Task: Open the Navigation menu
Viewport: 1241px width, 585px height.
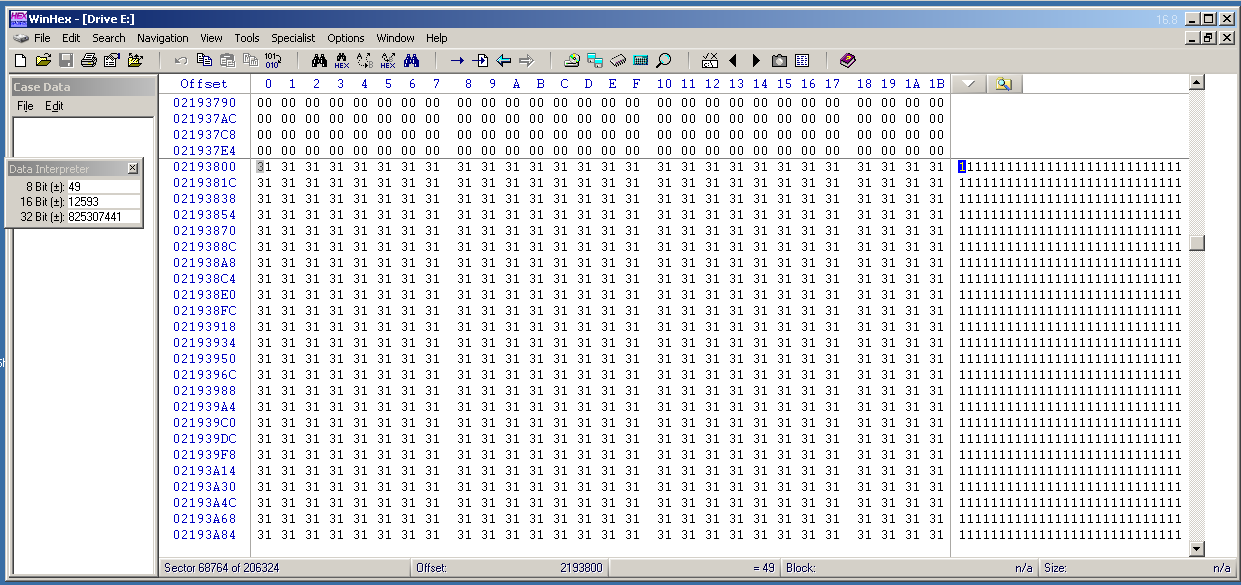Action: pyautogui.click(x=163, y=38)
